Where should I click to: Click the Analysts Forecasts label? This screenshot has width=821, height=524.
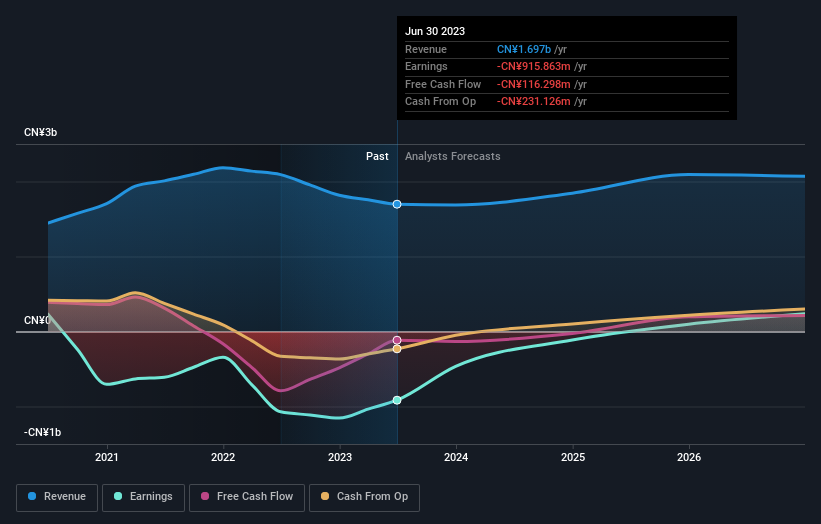(x=452, y=156)
